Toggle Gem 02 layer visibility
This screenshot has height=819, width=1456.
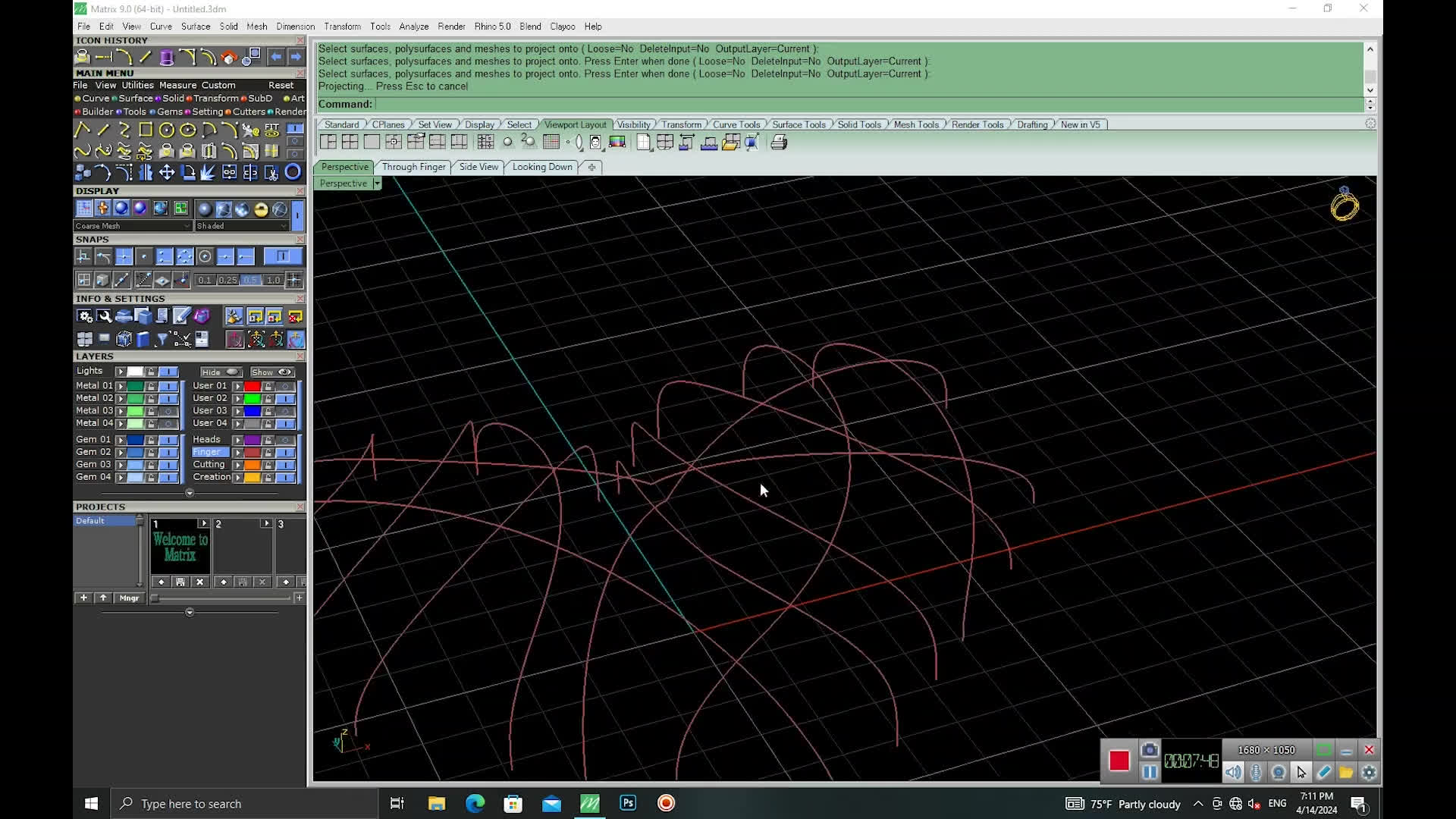point(168,452)
